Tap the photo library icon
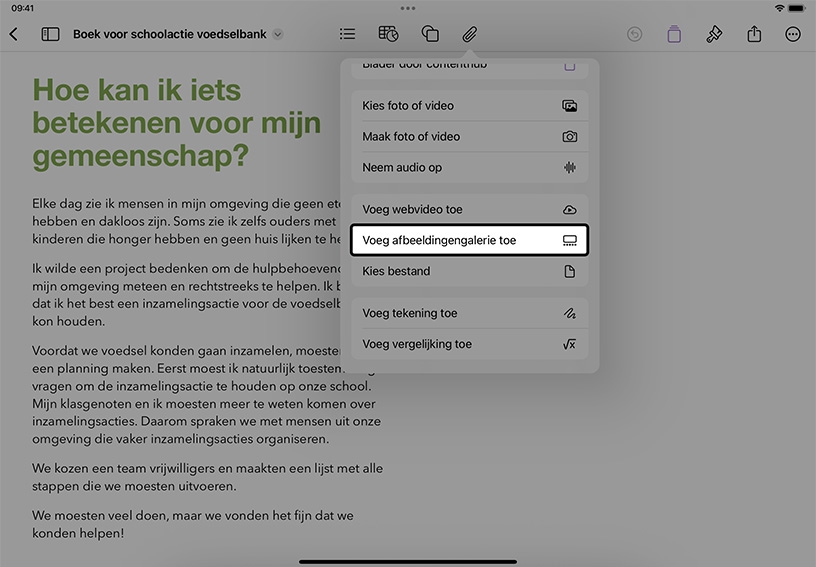The image size is (816, 567). coord(570,106)
